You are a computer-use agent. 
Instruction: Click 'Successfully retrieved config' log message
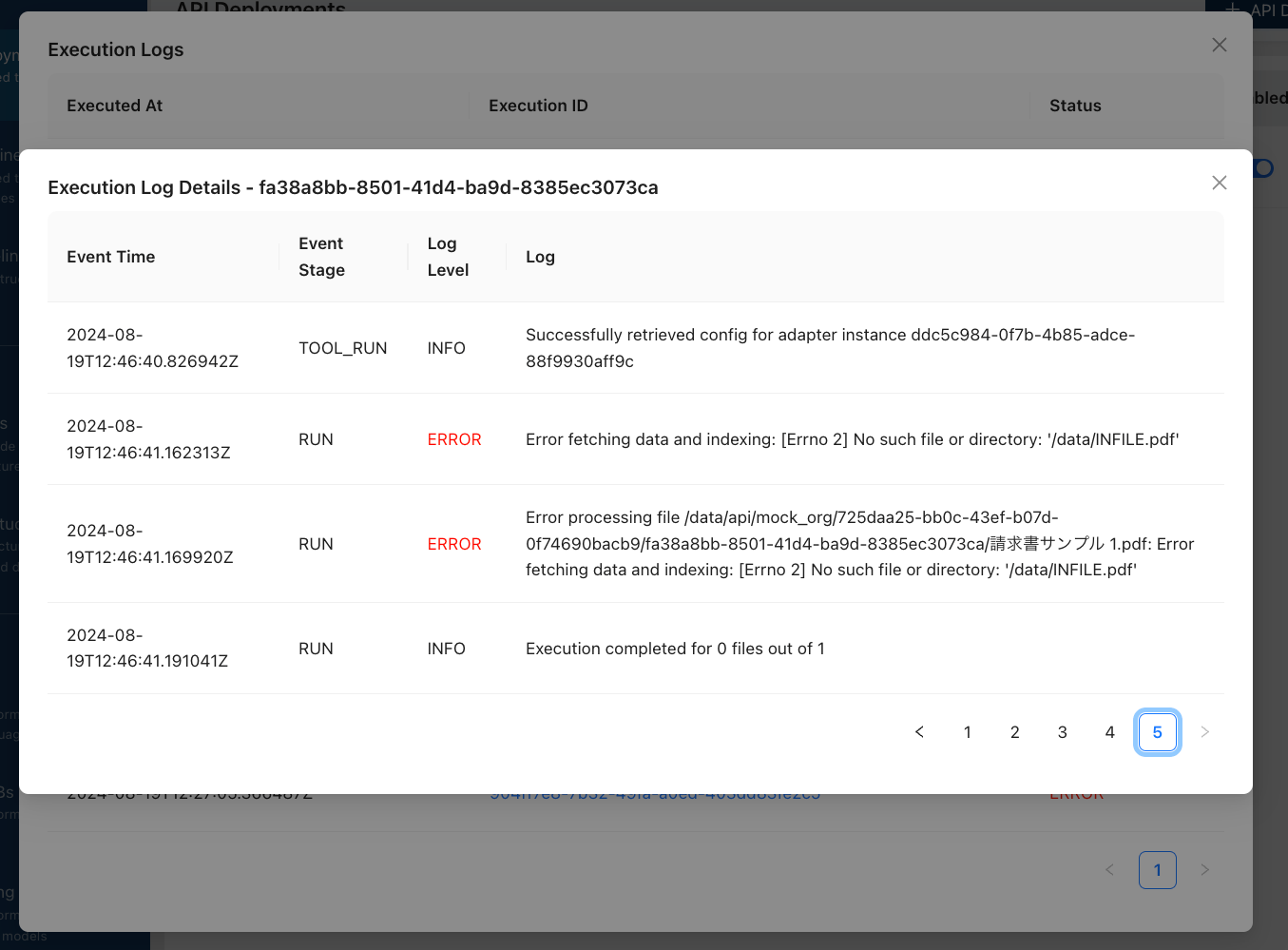(830, 348)
